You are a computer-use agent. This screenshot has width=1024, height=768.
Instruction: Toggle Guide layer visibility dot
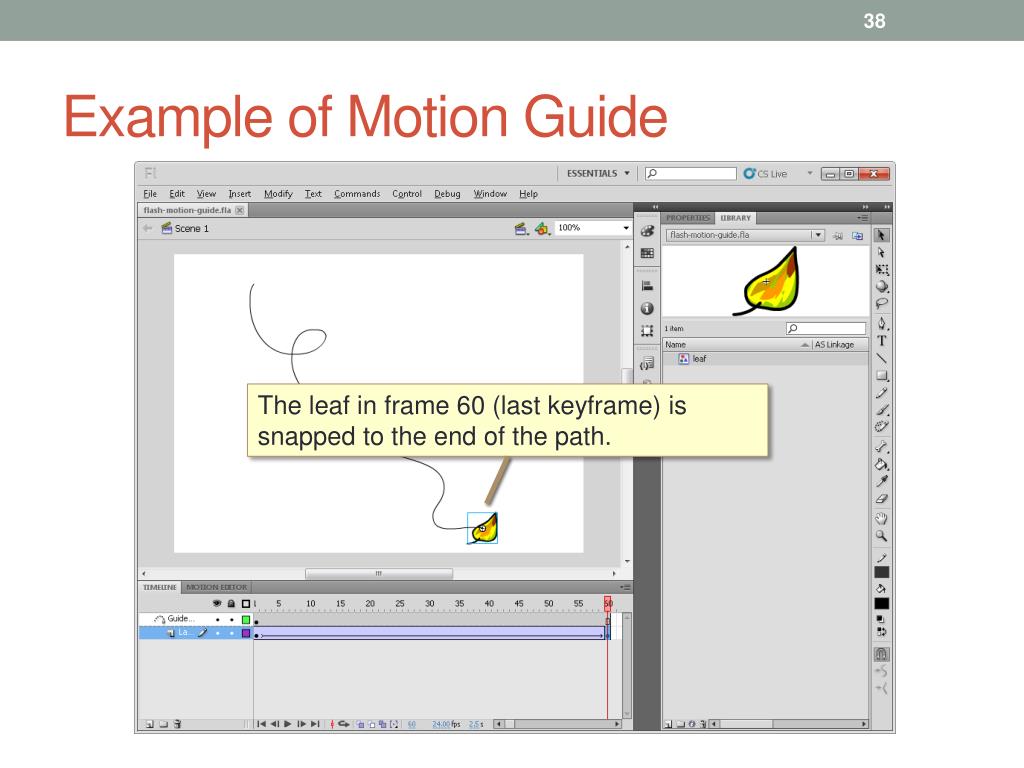[217, 619]
